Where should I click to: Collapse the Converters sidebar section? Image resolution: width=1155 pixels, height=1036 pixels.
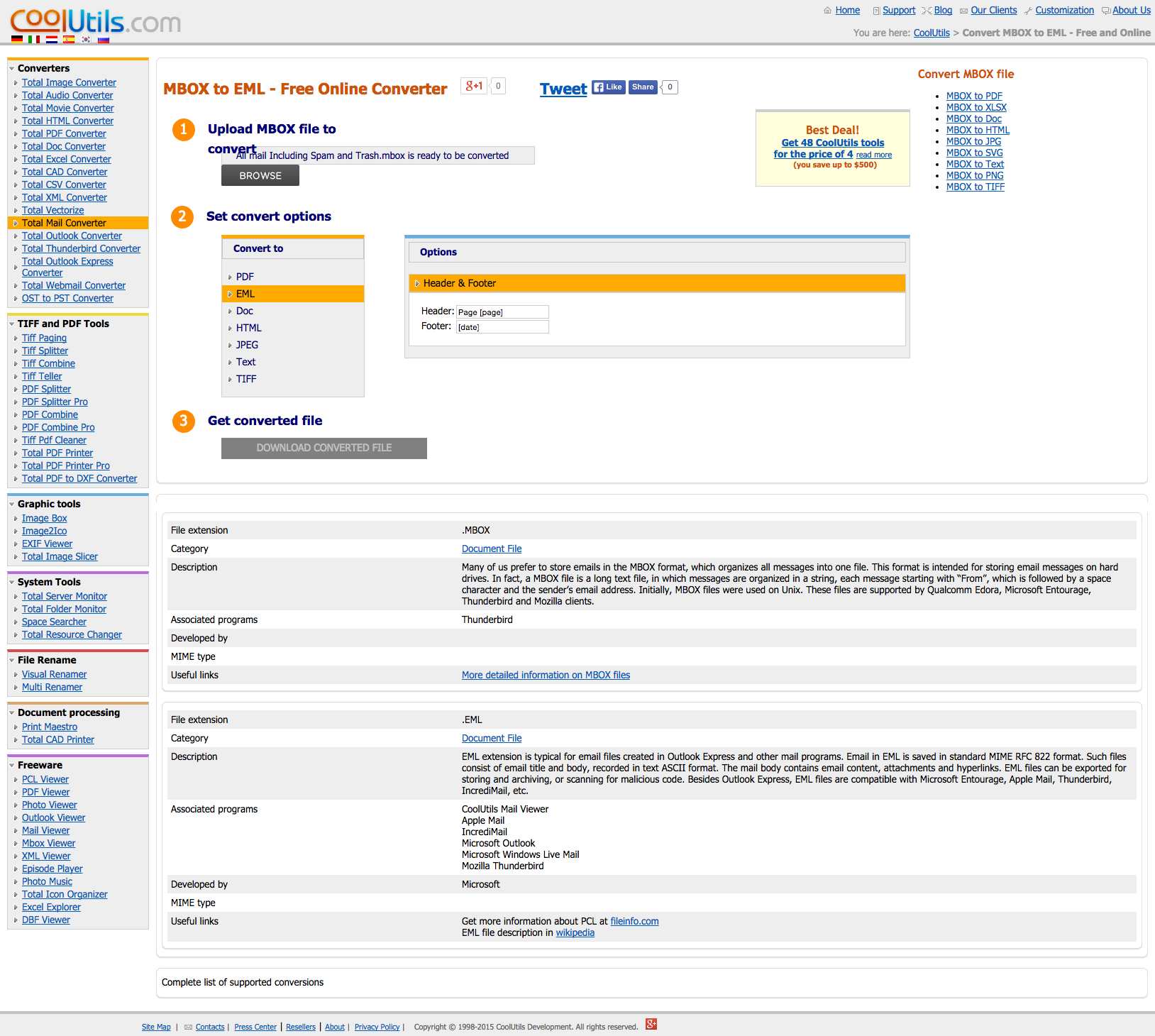[12, 69]
